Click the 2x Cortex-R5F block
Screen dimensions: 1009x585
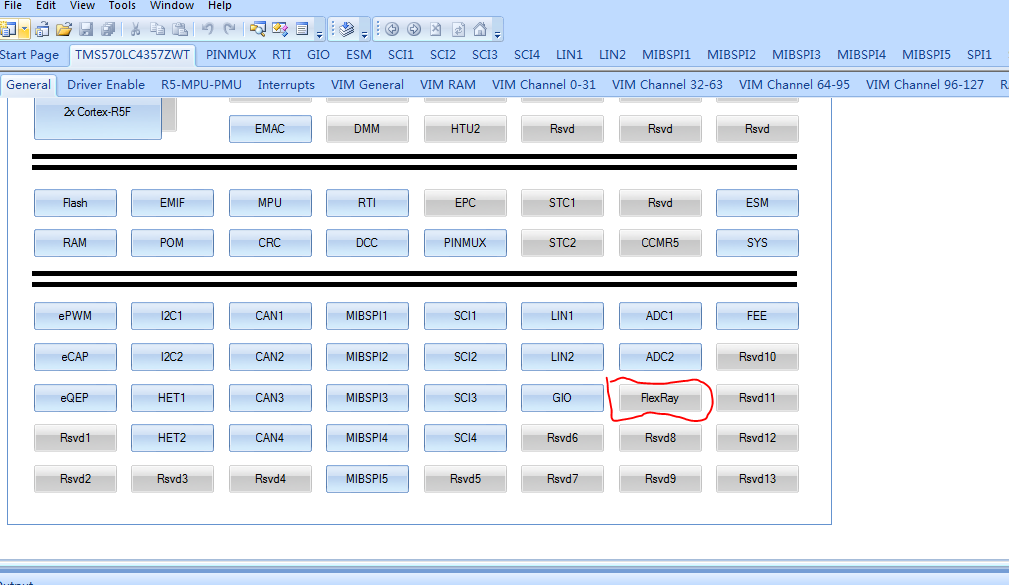[x=98, y=118]
